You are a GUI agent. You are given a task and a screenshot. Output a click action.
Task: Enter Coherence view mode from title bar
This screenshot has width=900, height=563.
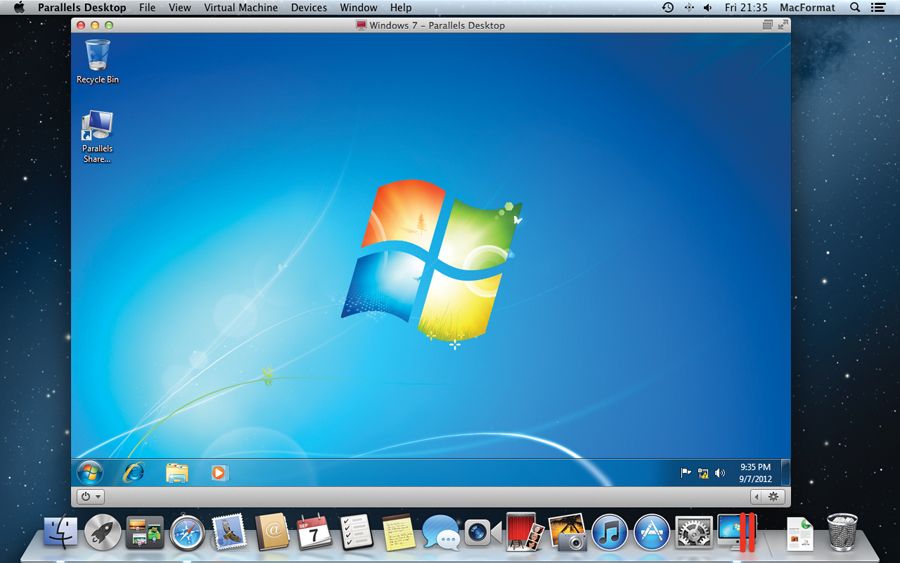(x=767, y=25)
